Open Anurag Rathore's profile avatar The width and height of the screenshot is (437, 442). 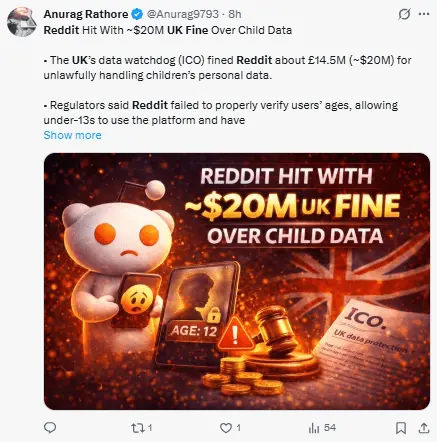pyautogui.click(x=22, y=21)
